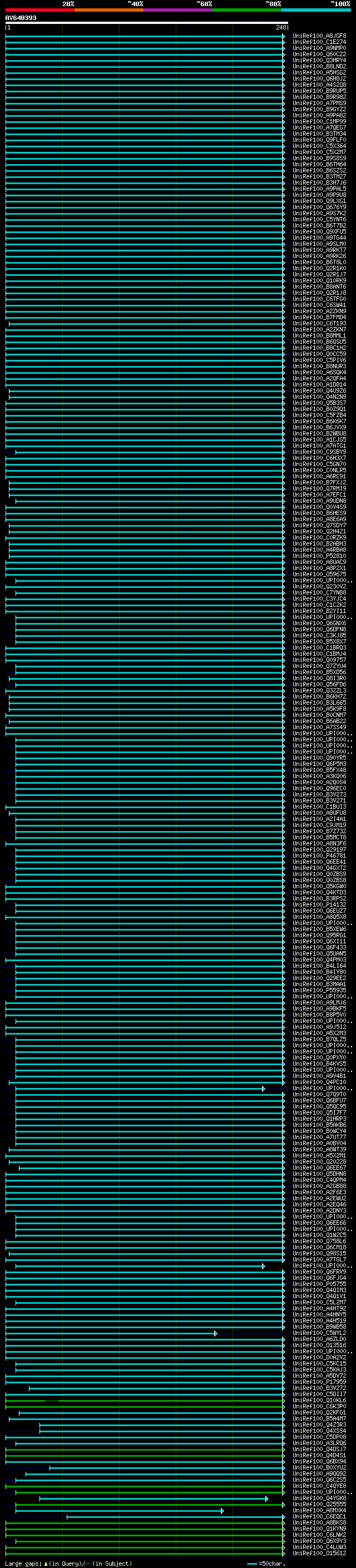356x1568 pixels.
Task: Click the cyan ~100% identity legend segment
Action: (316, 10)
